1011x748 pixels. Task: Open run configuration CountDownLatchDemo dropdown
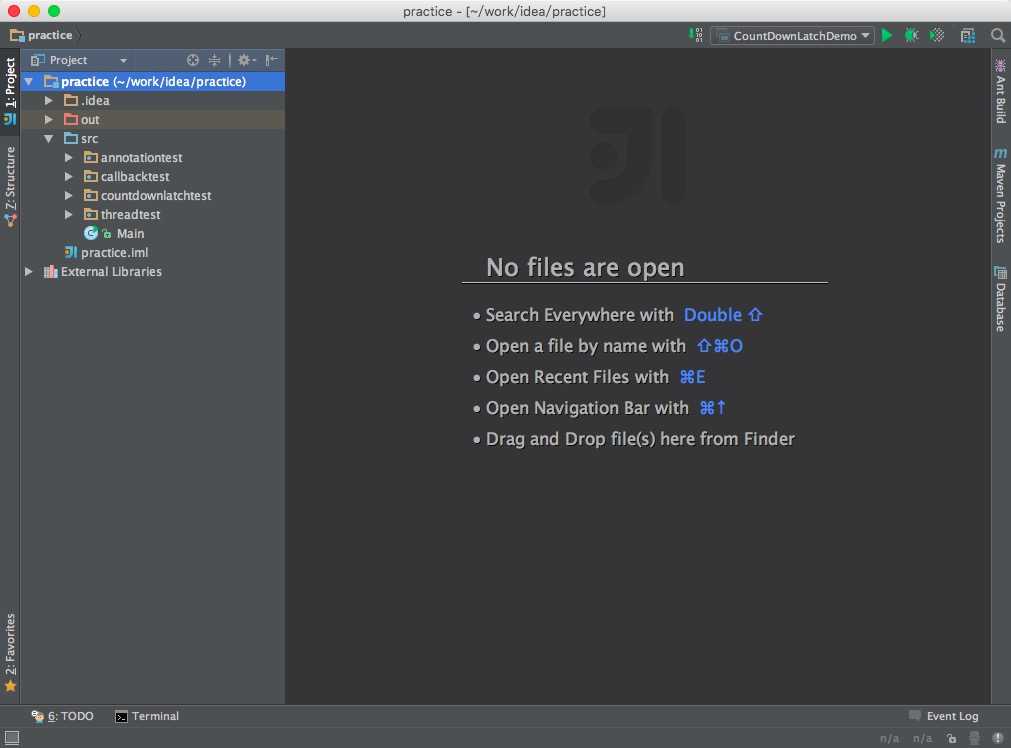pyautogui.click(x=792, y=35)
